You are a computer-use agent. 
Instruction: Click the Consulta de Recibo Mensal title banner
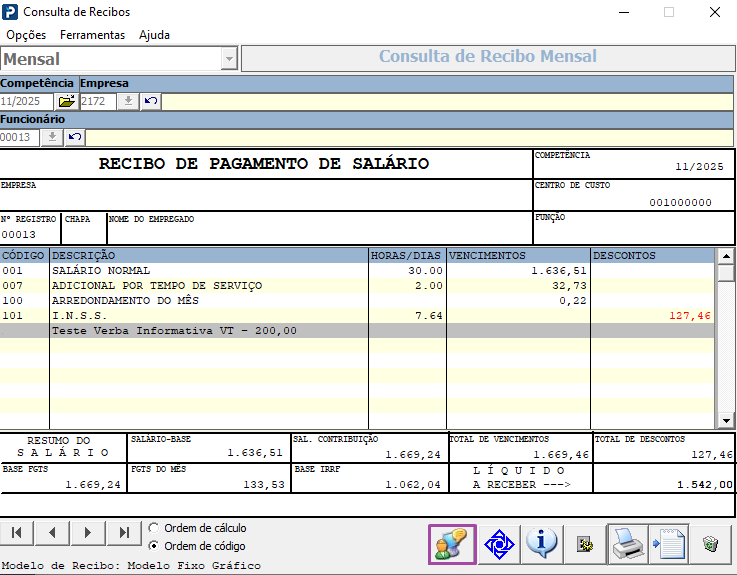point(488,57)
